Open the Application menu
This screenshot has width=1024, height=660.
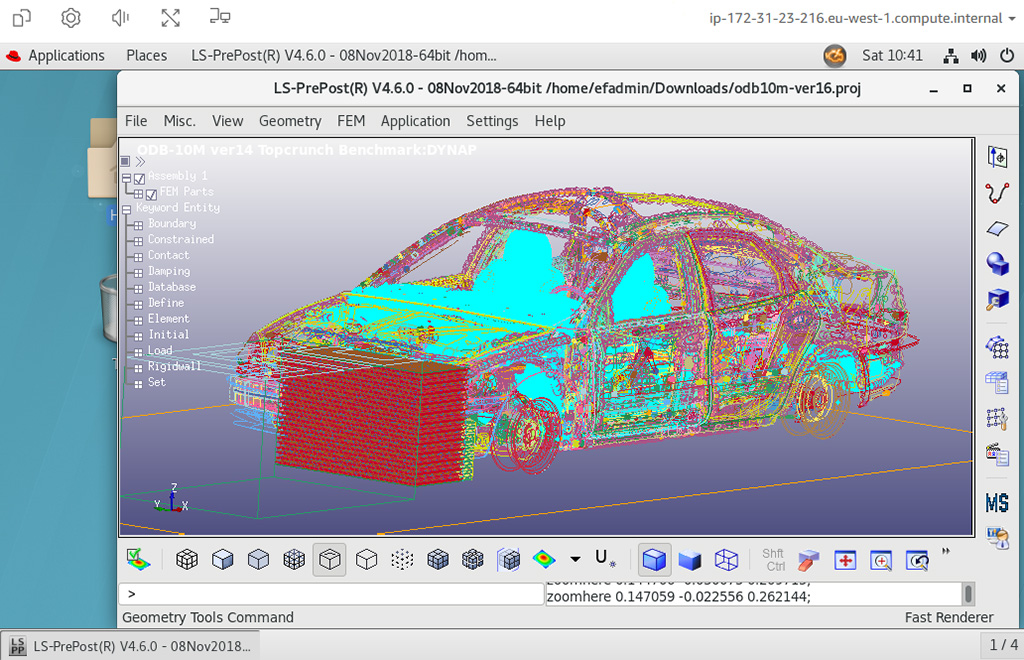tap(415, 121)
